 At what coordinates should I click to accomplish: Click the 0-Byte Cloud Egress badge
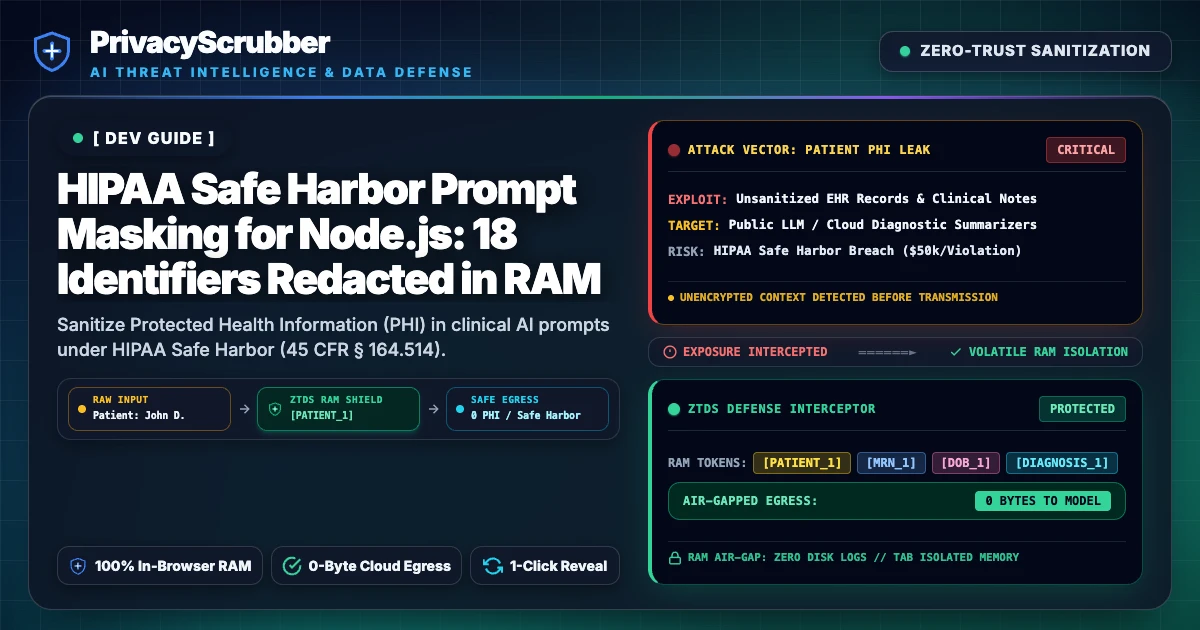[x=366, y=566]
